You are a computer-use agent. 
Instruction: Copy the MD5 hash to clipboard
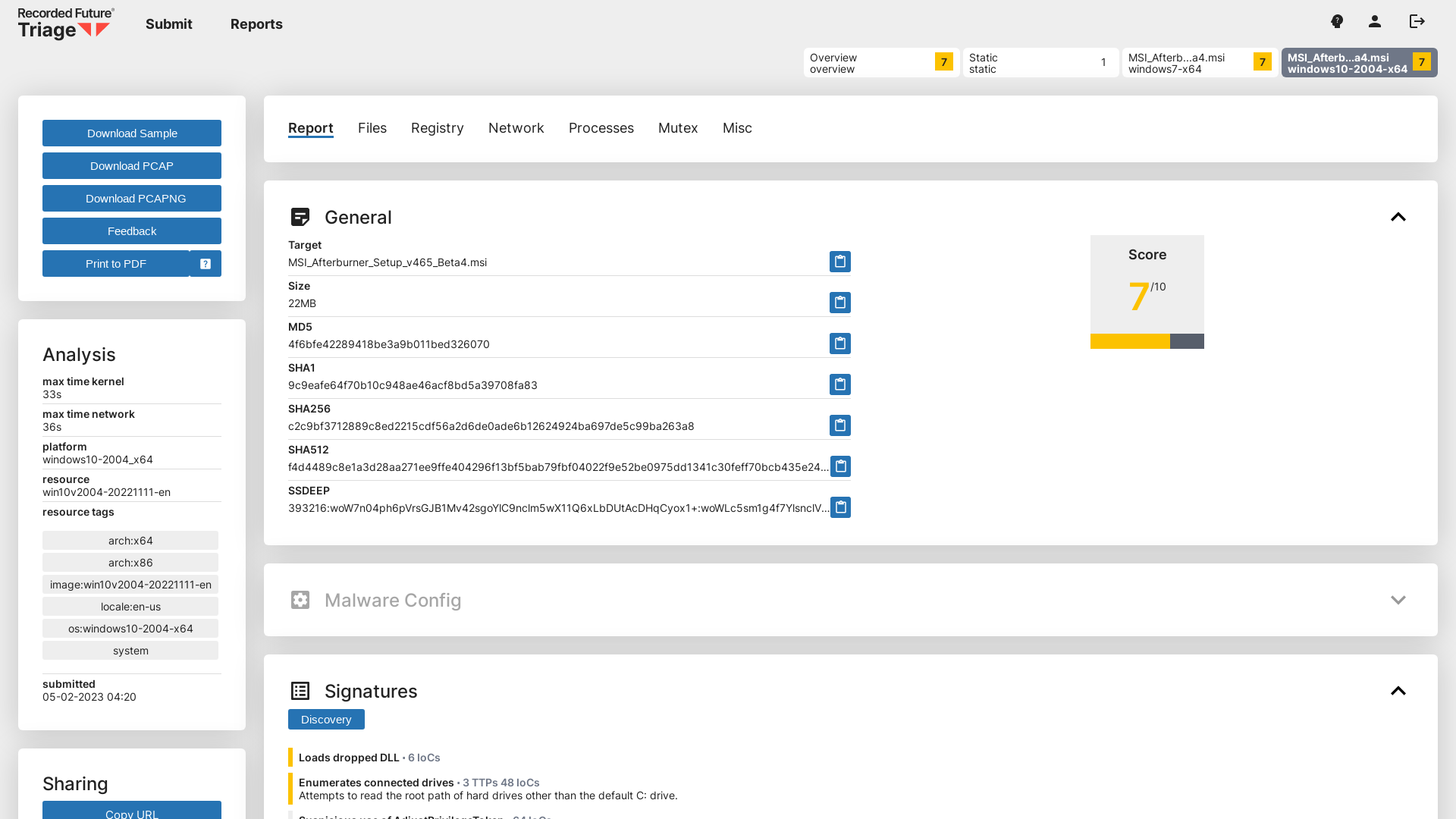839,344
